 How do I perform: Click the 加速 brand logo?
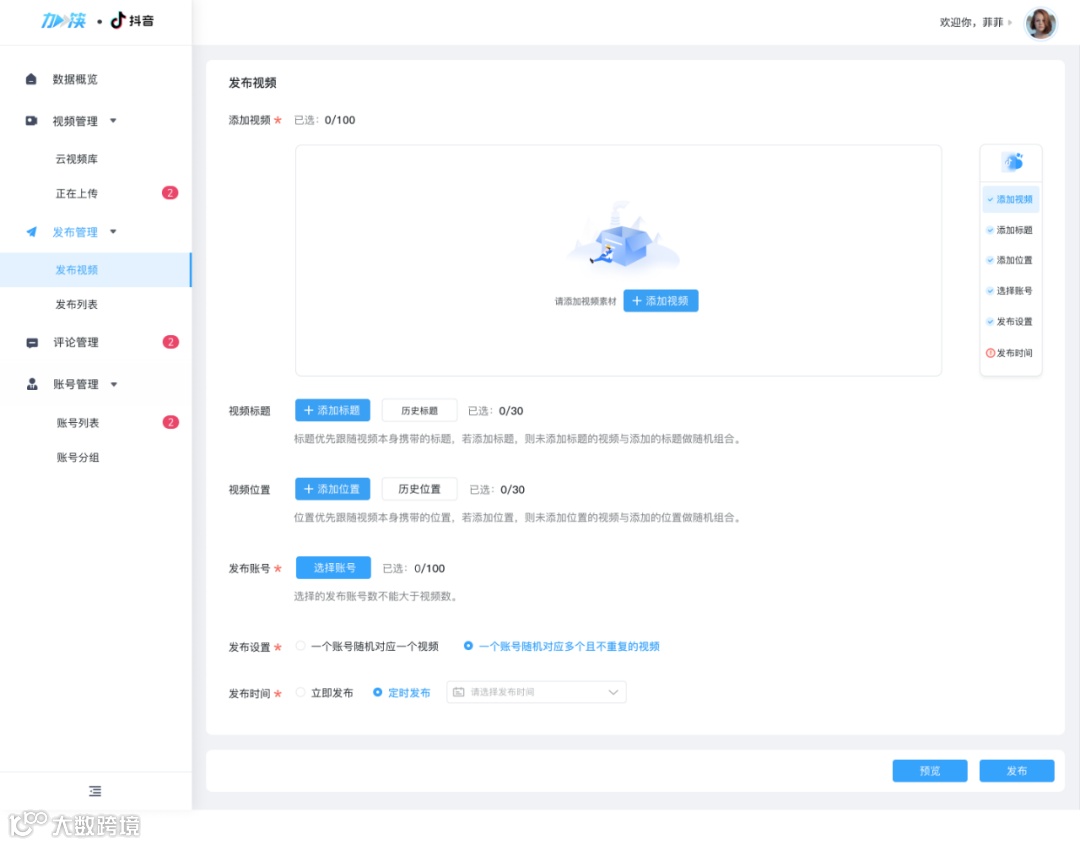(x=63, y=21)
